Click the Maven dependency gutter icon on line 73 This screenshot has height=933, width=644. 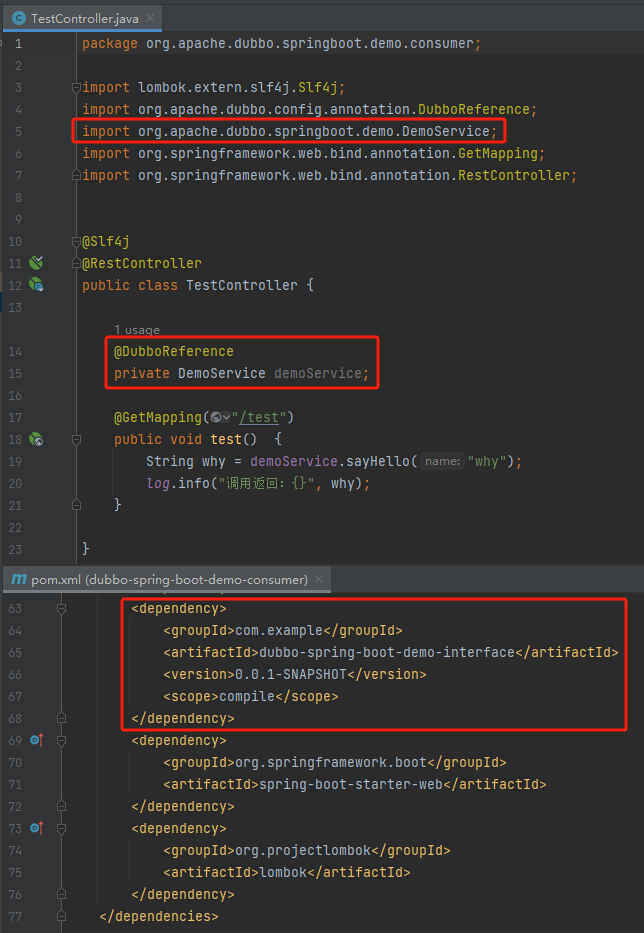click(36, 828)
